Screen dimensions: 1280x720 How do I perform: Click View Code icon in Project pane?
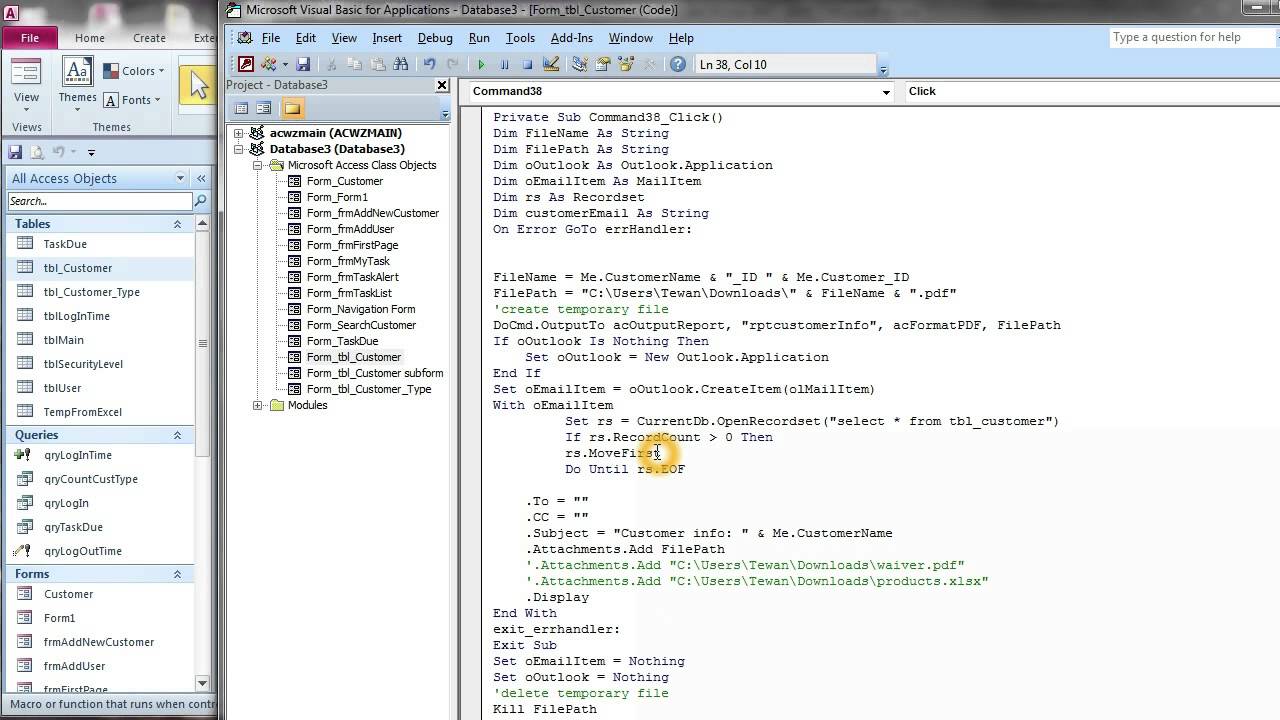tap(241, 108)
